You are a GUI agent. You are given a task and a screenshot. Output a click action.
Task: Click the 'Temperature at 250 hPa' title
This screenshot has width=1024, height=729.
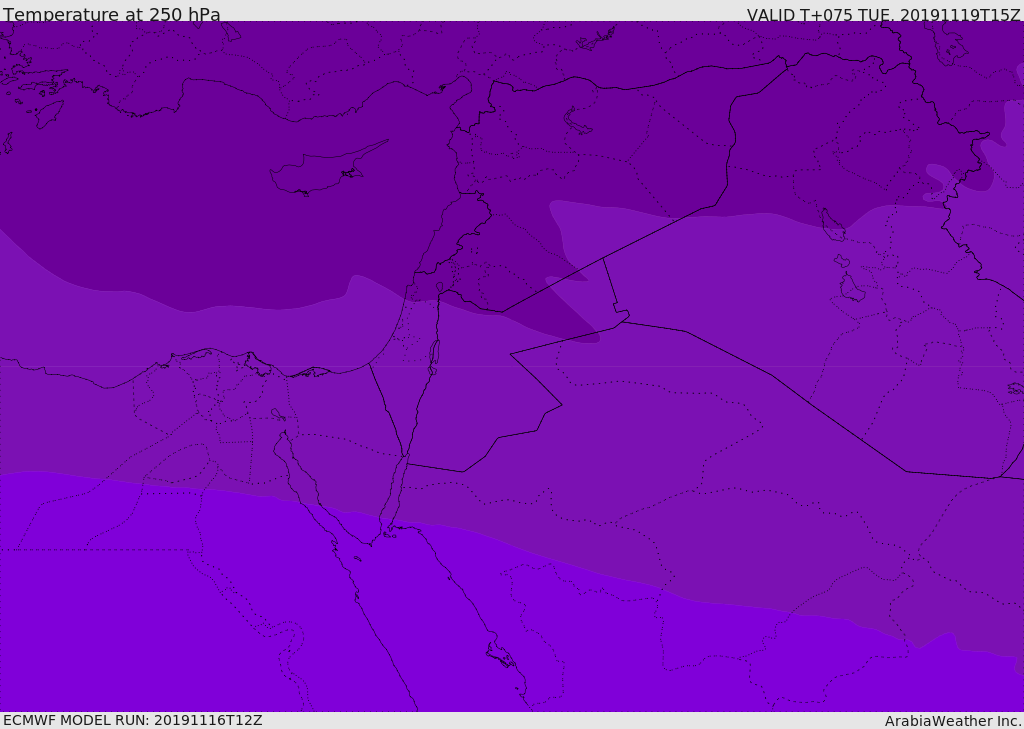point(112,14)
